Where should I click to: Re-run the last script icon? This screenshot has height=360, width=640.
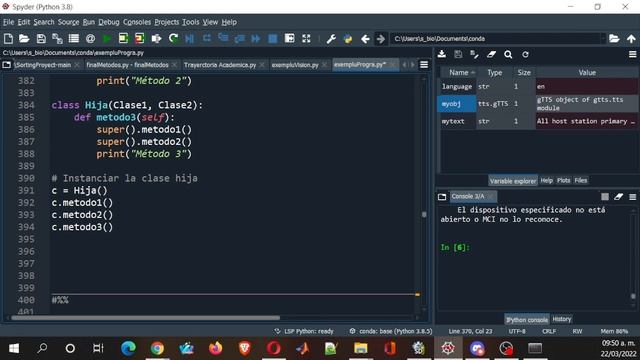coord(173,38)
